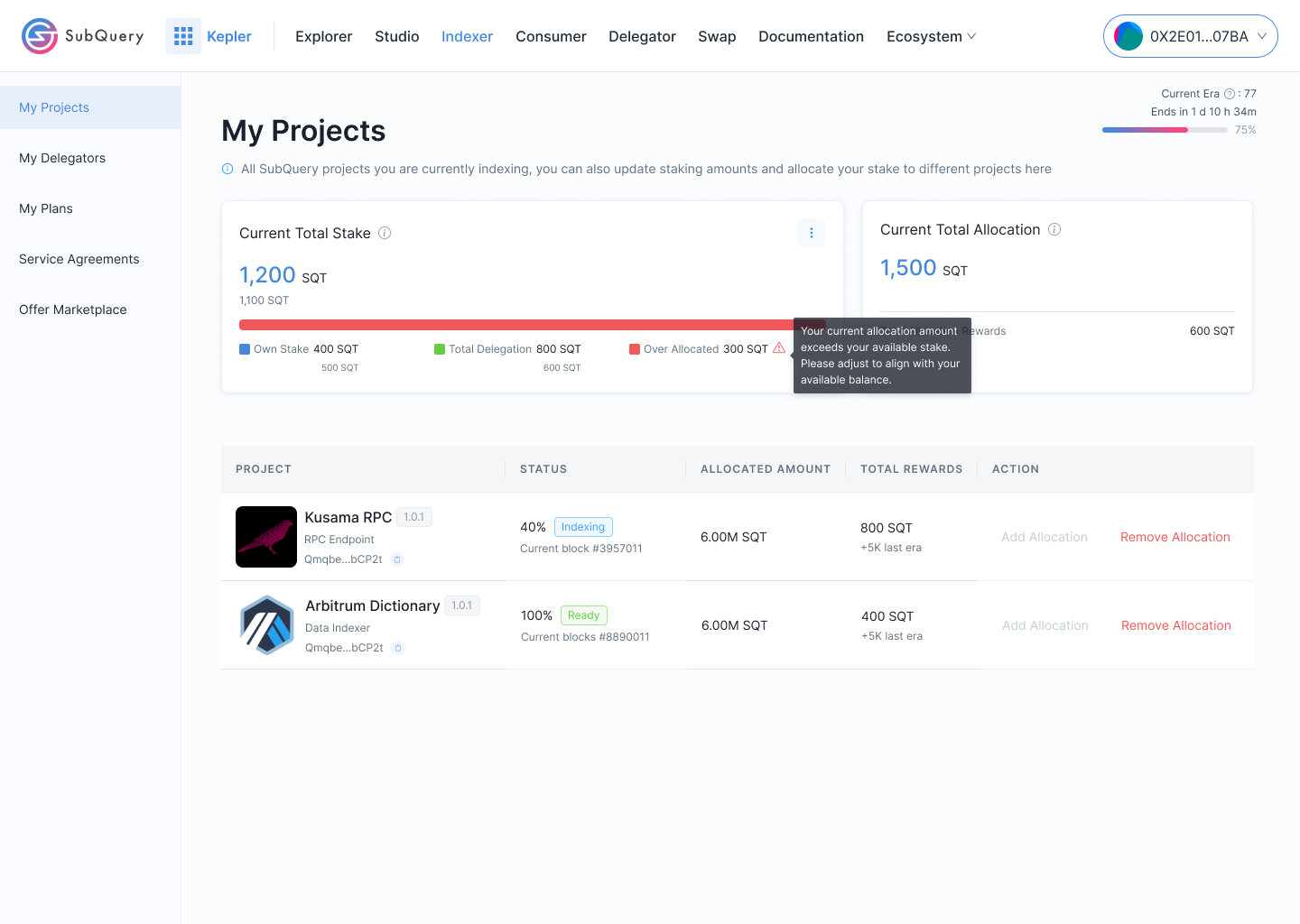Open the Delegator tab
This screenshot has height=924, width=1300.
(642, 36)
